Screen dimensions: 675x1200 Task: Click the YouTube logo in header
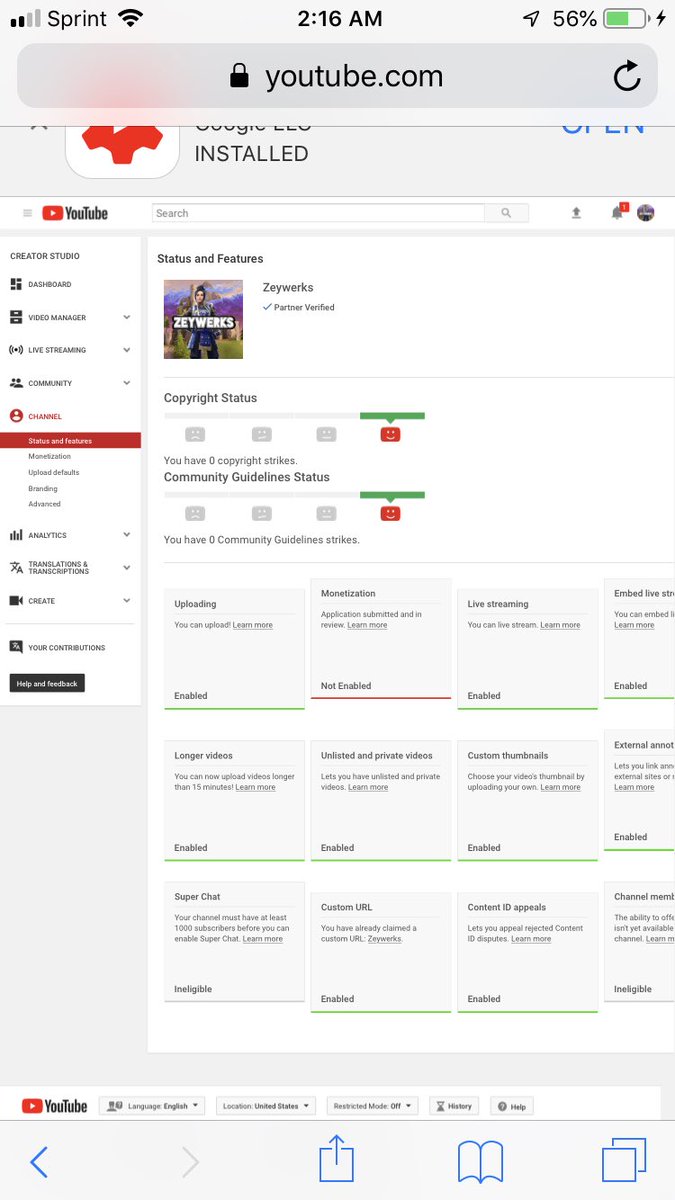click(74, 213)
